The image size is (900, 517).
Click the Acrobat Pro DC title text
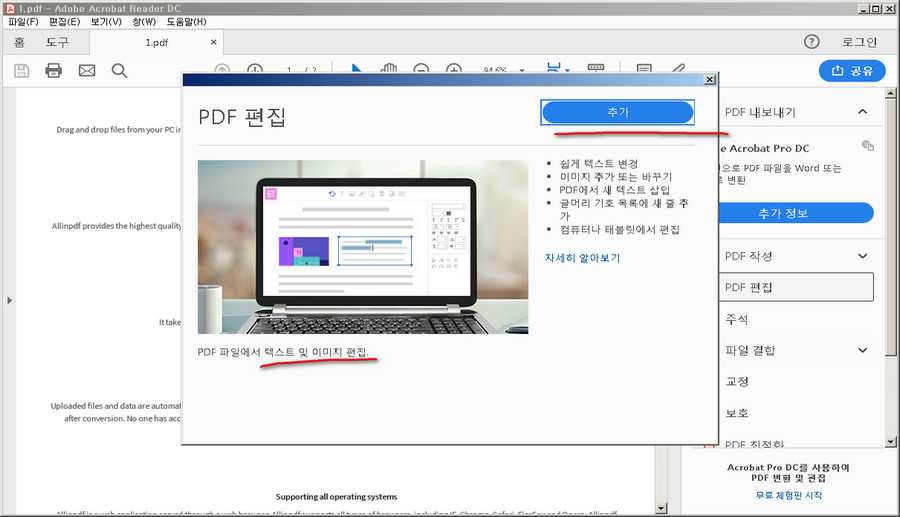764,148
